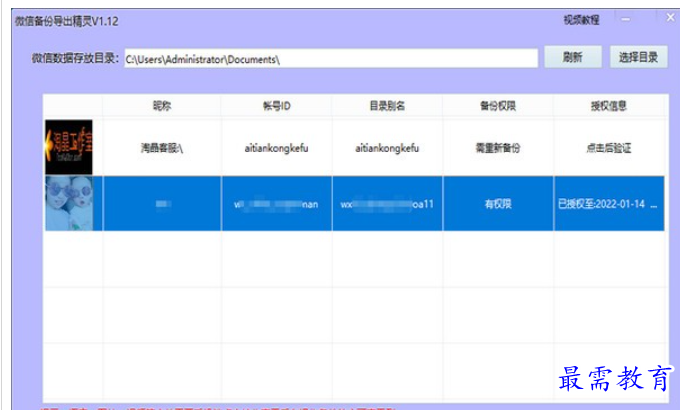
Task: Click the 目录别名 column header
Action: pyautogui.click(x=387, y=105)
